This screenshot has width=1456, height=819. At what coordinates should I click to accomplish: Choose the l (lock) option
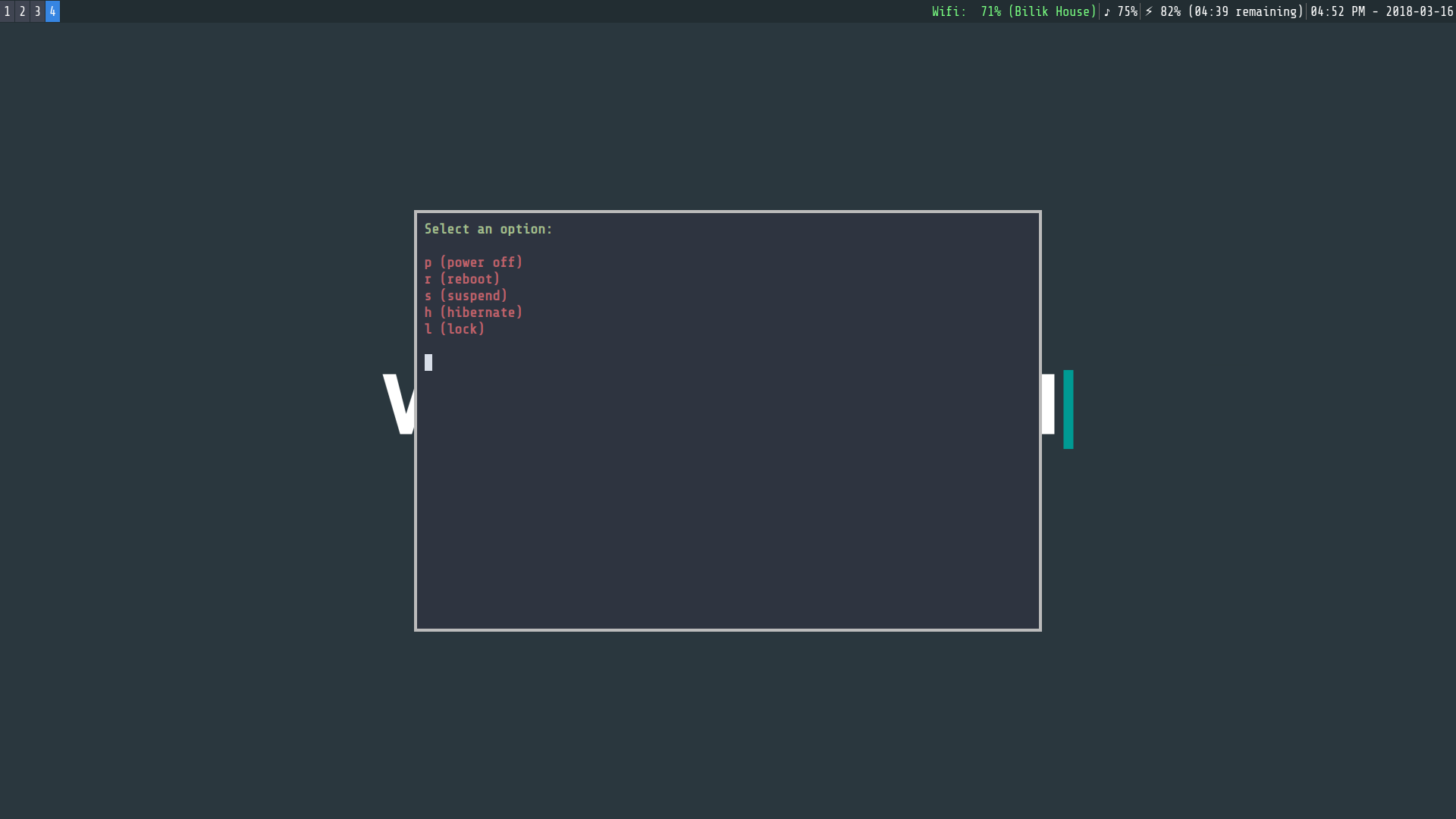coord(454,329)
